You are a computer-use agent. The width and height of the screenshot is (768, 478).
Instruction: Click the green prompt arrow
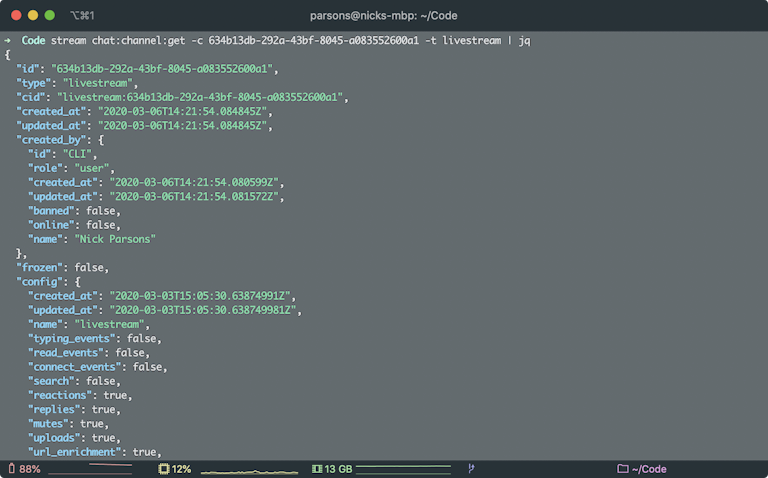tap(8, 40)
